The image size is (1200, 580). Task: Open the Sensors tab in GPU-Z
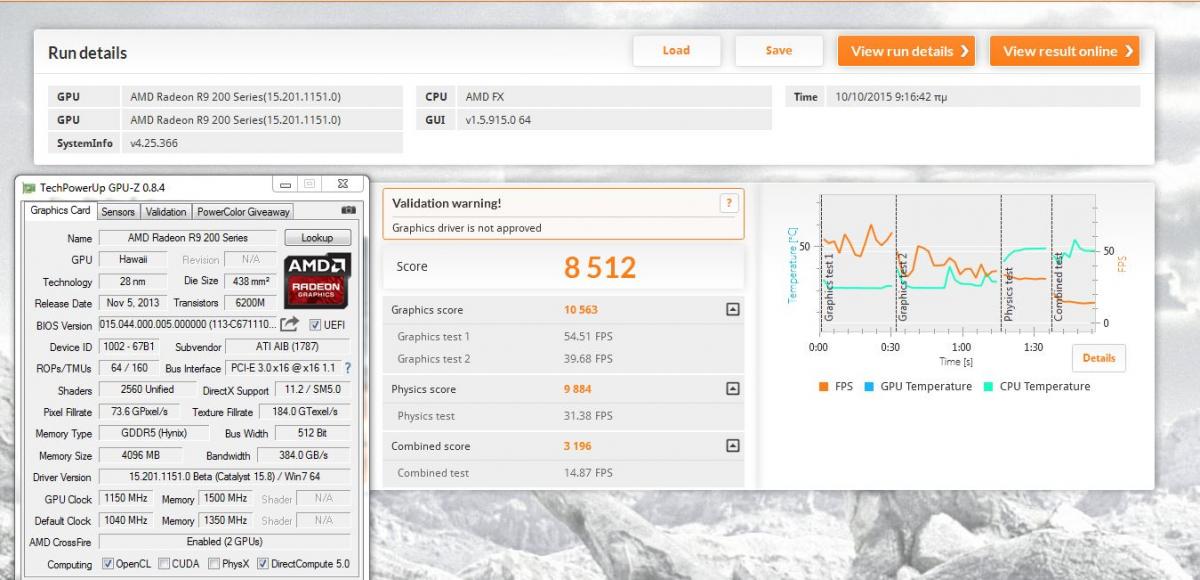pos(118,212)
